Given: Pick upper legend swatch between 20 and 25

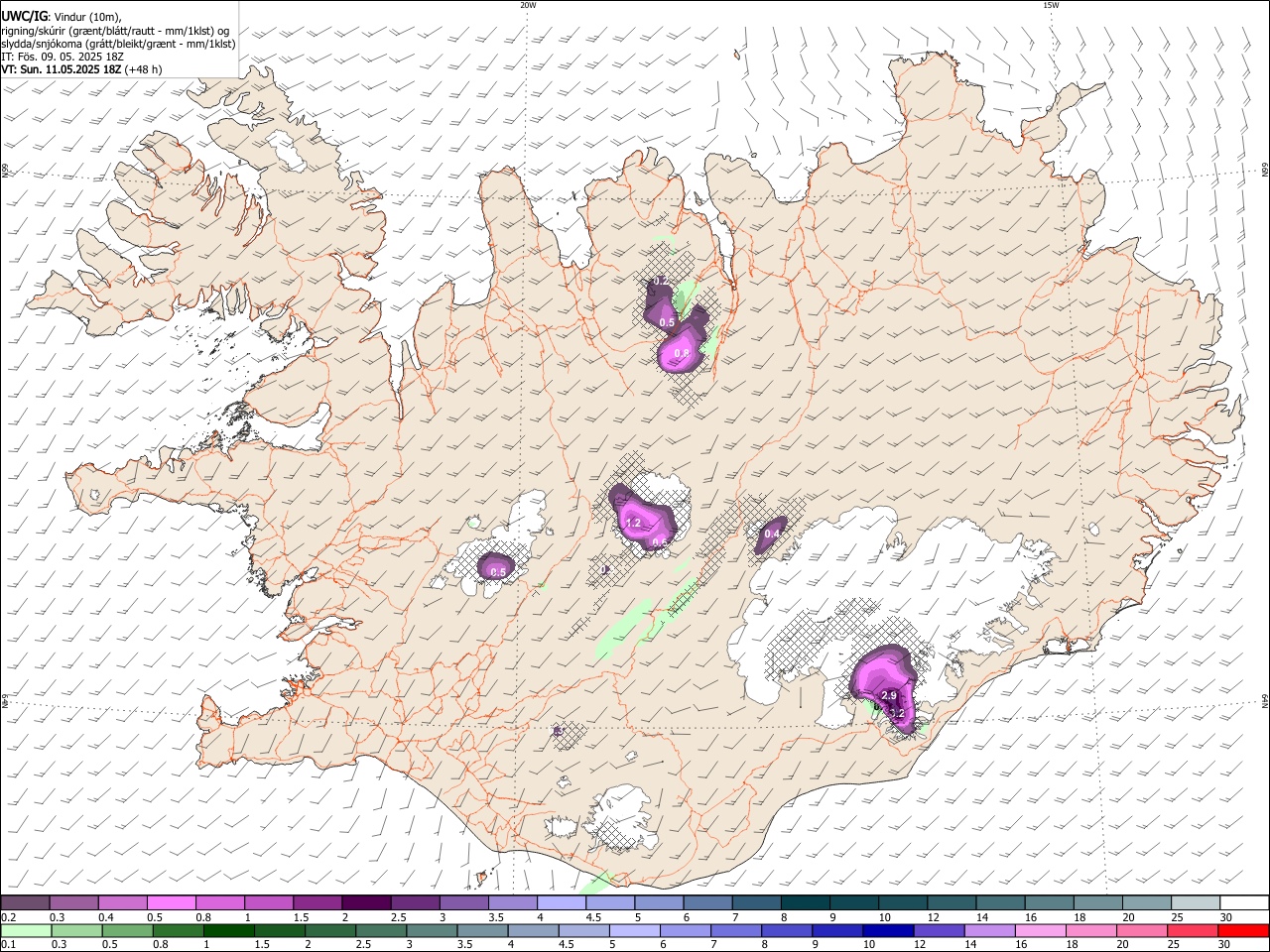Looking at the screenshot, I should pos(1146,903).
